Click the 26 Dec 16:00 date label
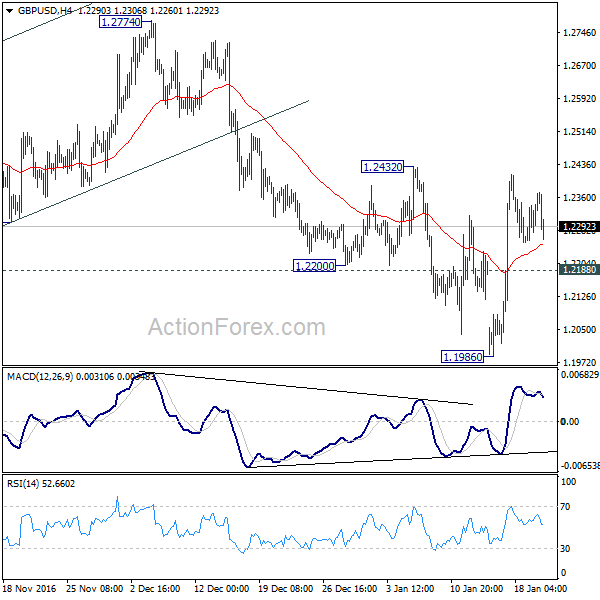Screen dimensions: 600x600 tap(349, 589)
